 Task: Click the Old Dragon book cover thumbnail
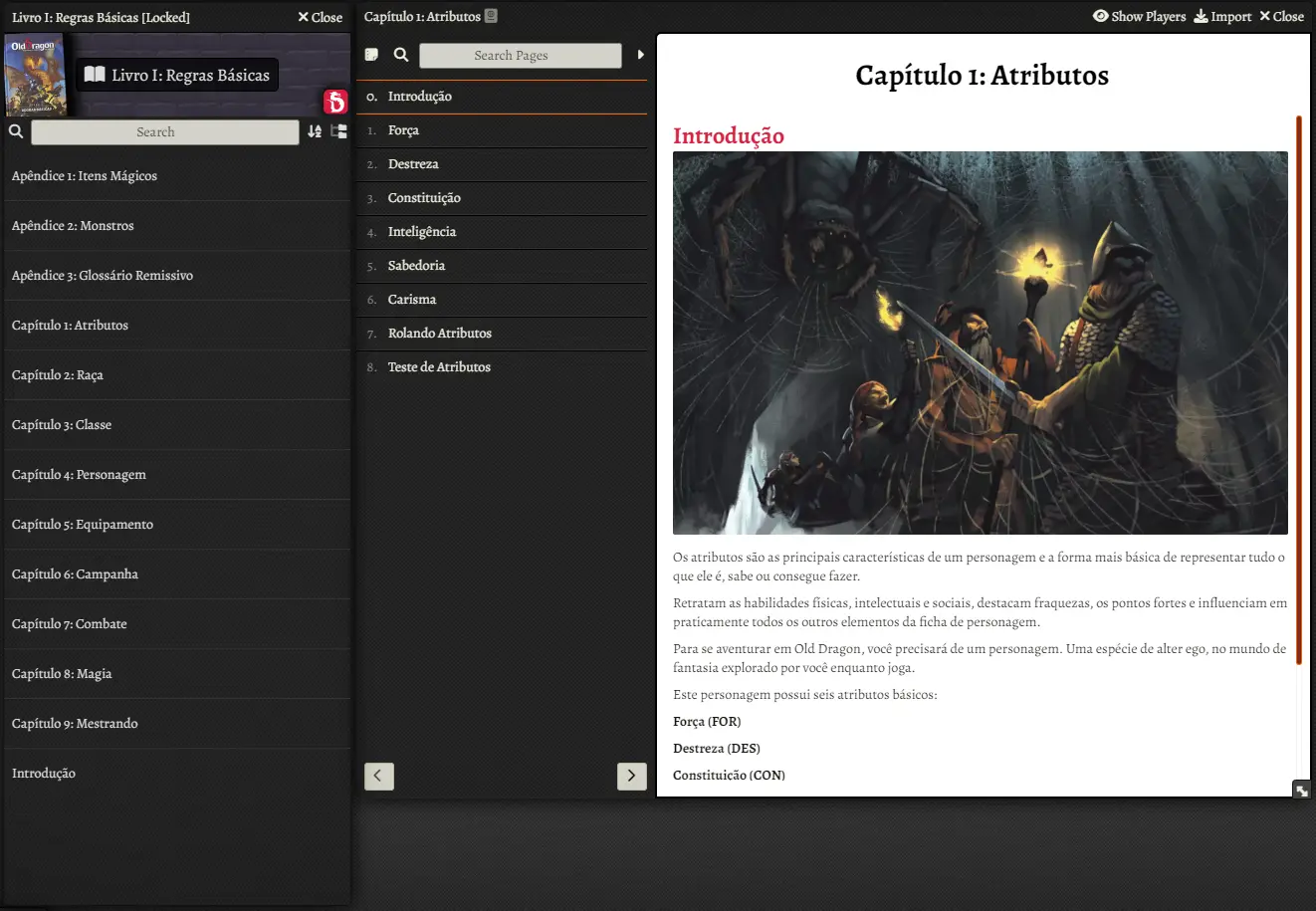[x=34, y=76]
